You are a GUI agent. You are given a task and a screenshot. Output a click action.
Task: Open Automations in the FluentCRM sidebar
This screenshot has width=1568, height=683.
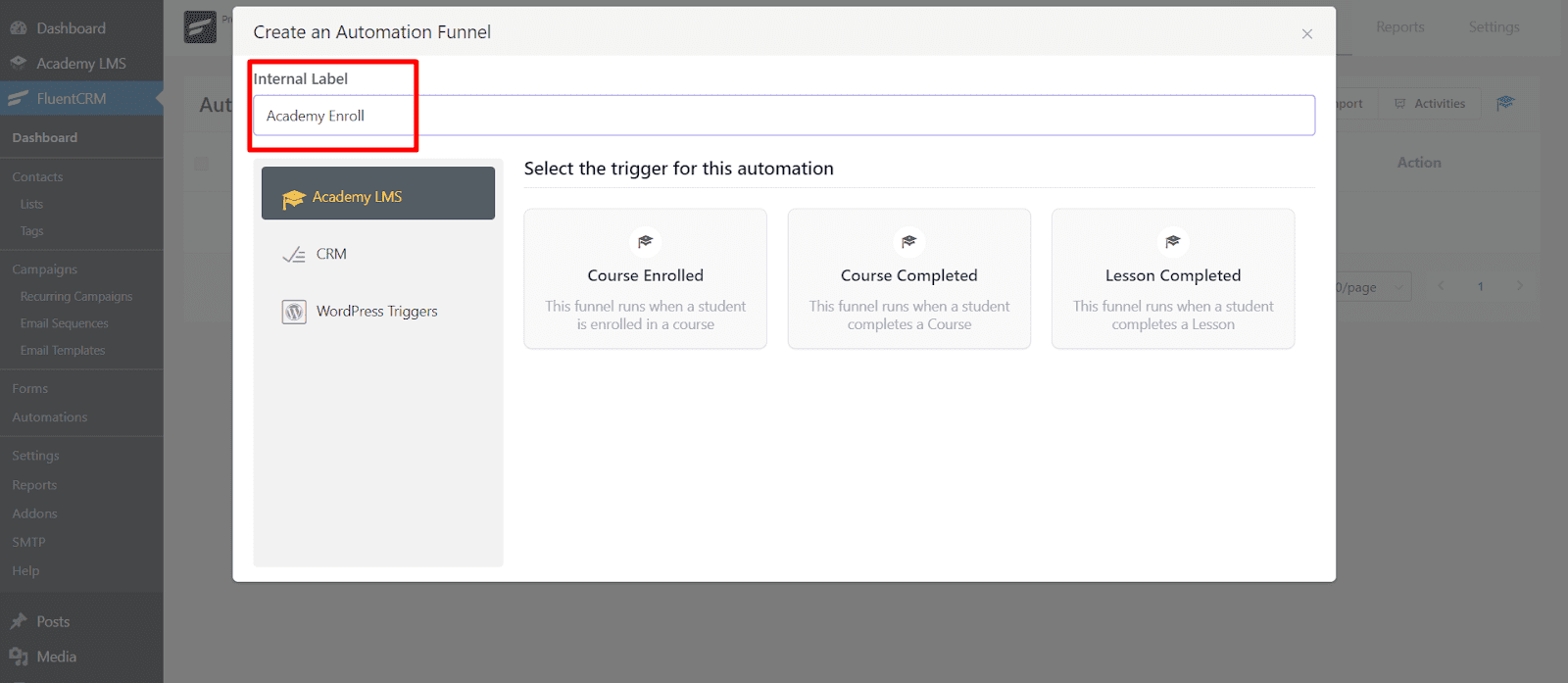click(x=50, y=417)
